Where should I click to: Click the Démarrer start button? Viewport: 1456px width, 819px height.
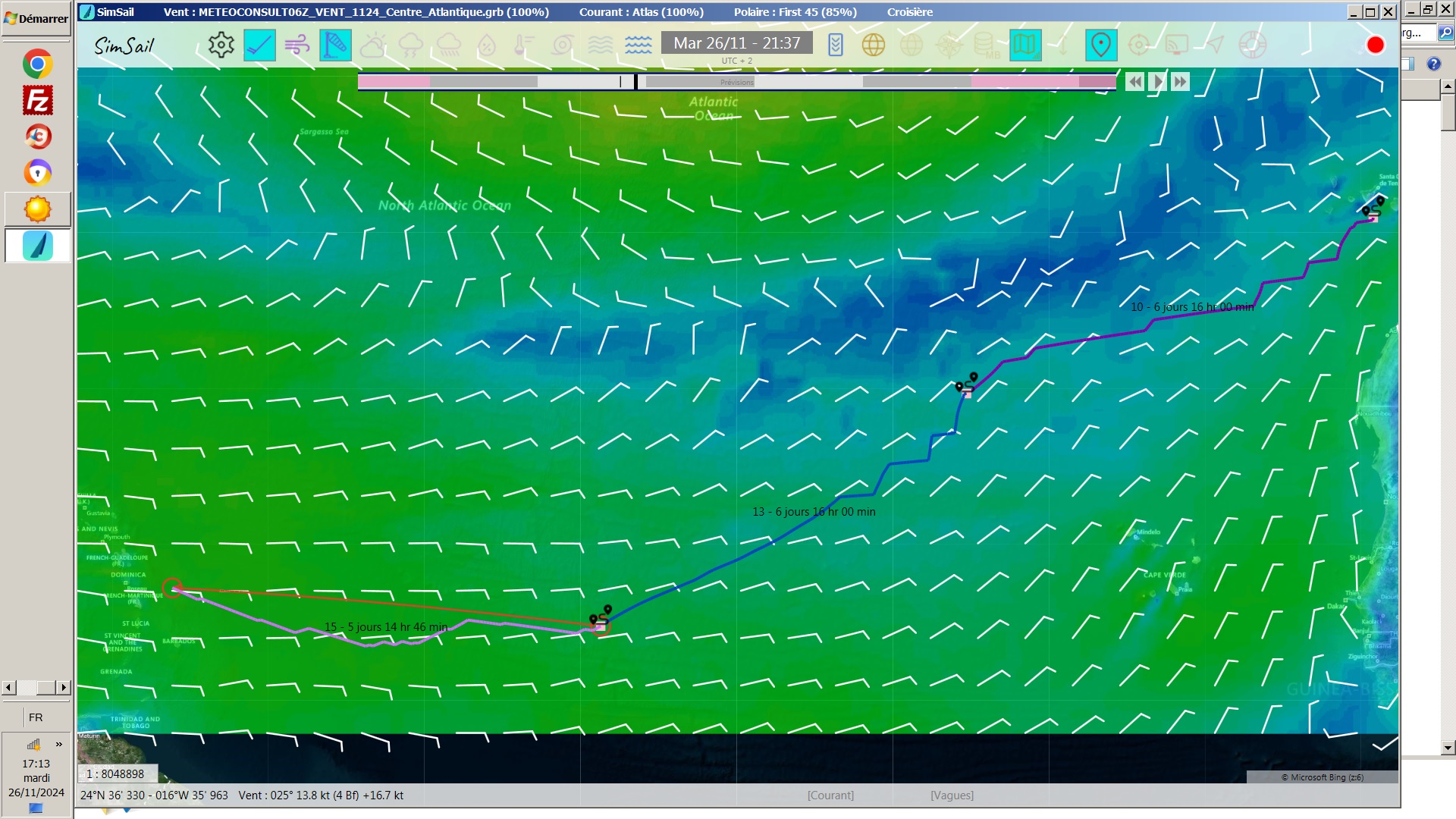(x=36, y=18)
